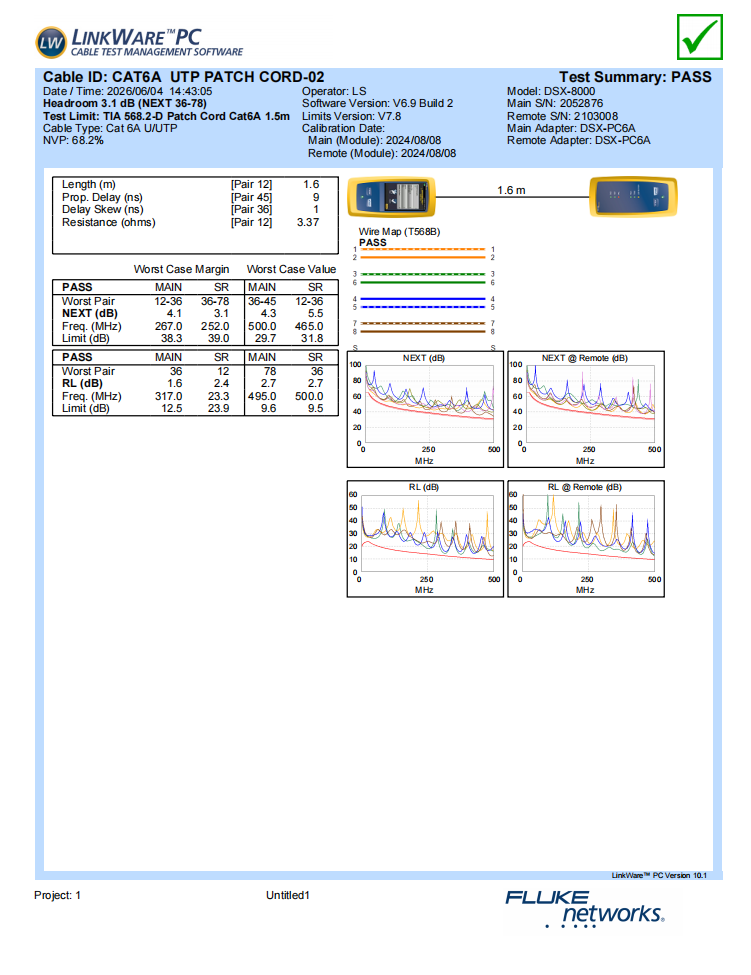The height and width of the screenshot is (975, 751).
Task: Click the Test Summary: PASS text
Action: click(635, 77)
